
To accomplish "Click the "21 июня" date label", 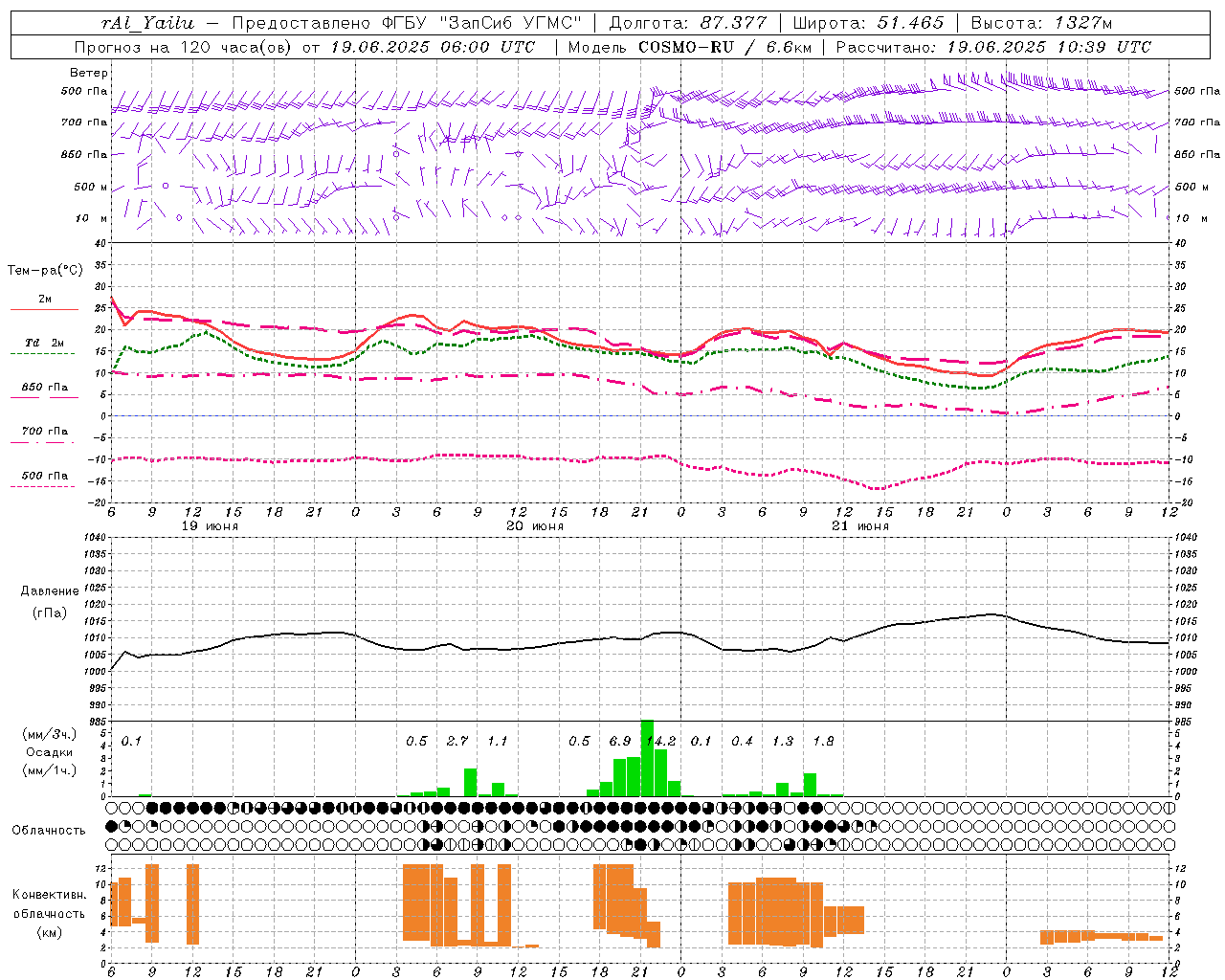I will 859,526.
